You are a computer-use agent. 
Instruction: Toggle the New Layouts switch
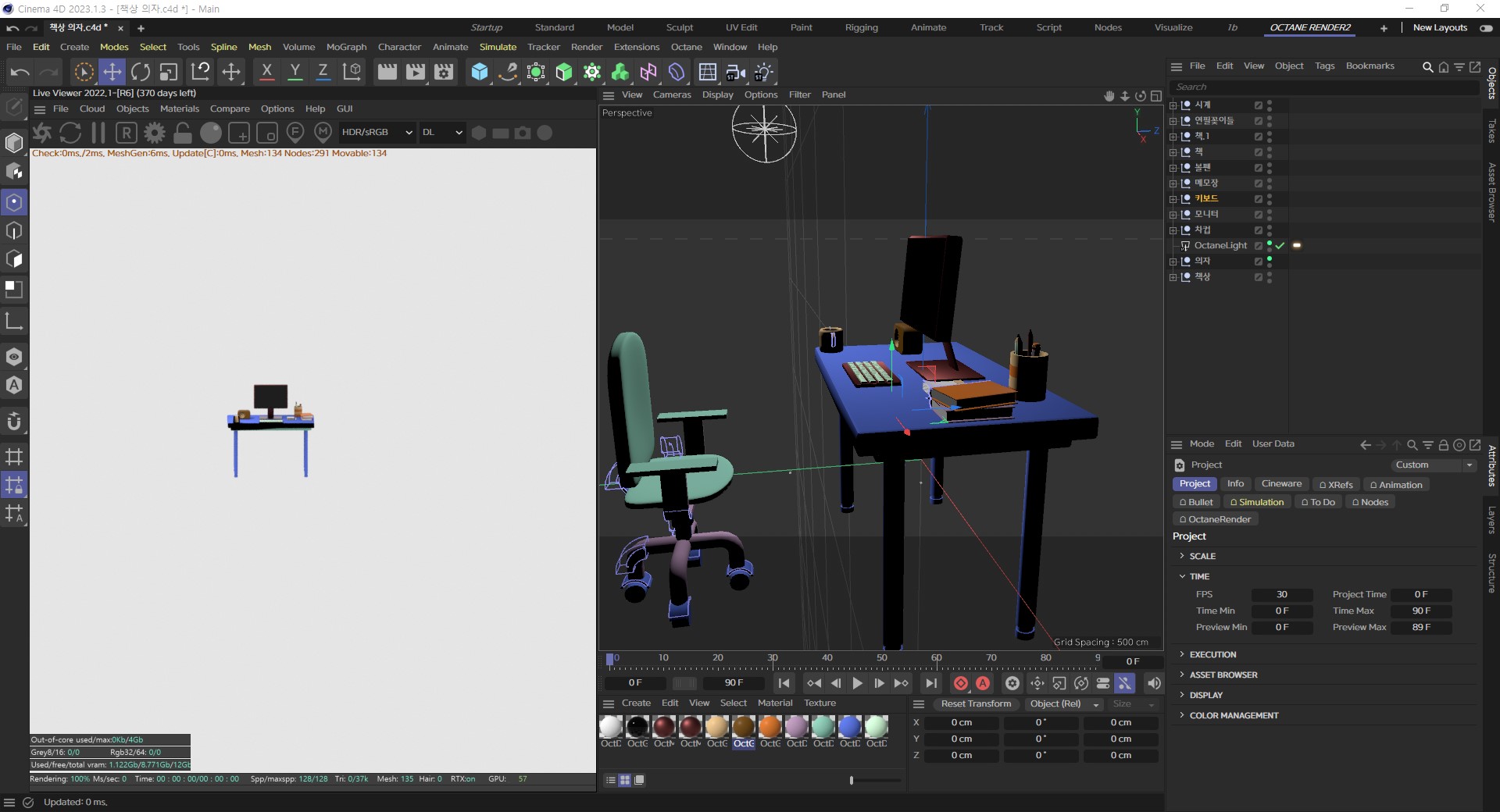(x=1486, y=28)
